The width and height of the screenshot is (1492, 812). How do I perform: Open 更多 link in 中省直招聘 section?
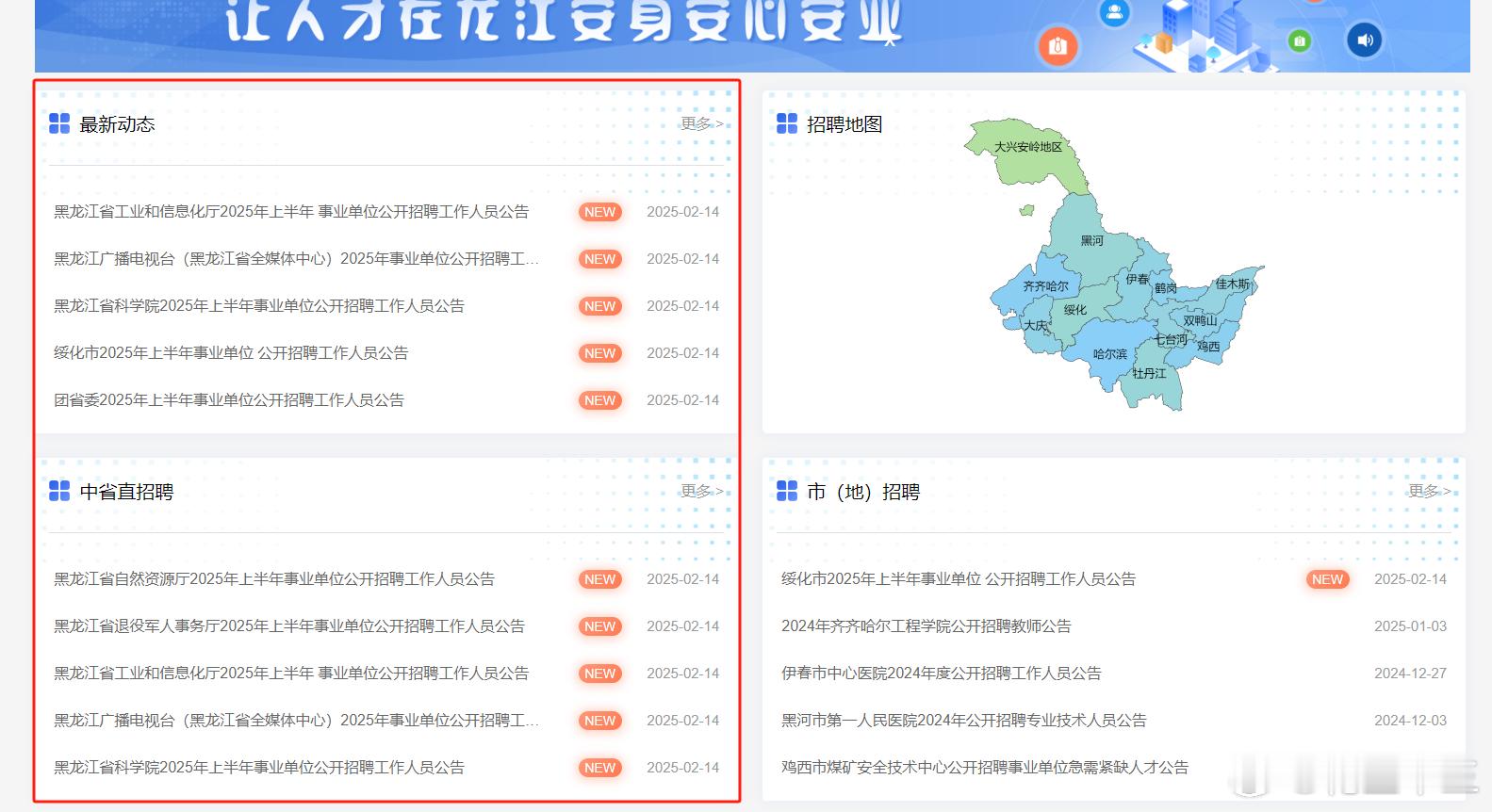pos(701,491)
